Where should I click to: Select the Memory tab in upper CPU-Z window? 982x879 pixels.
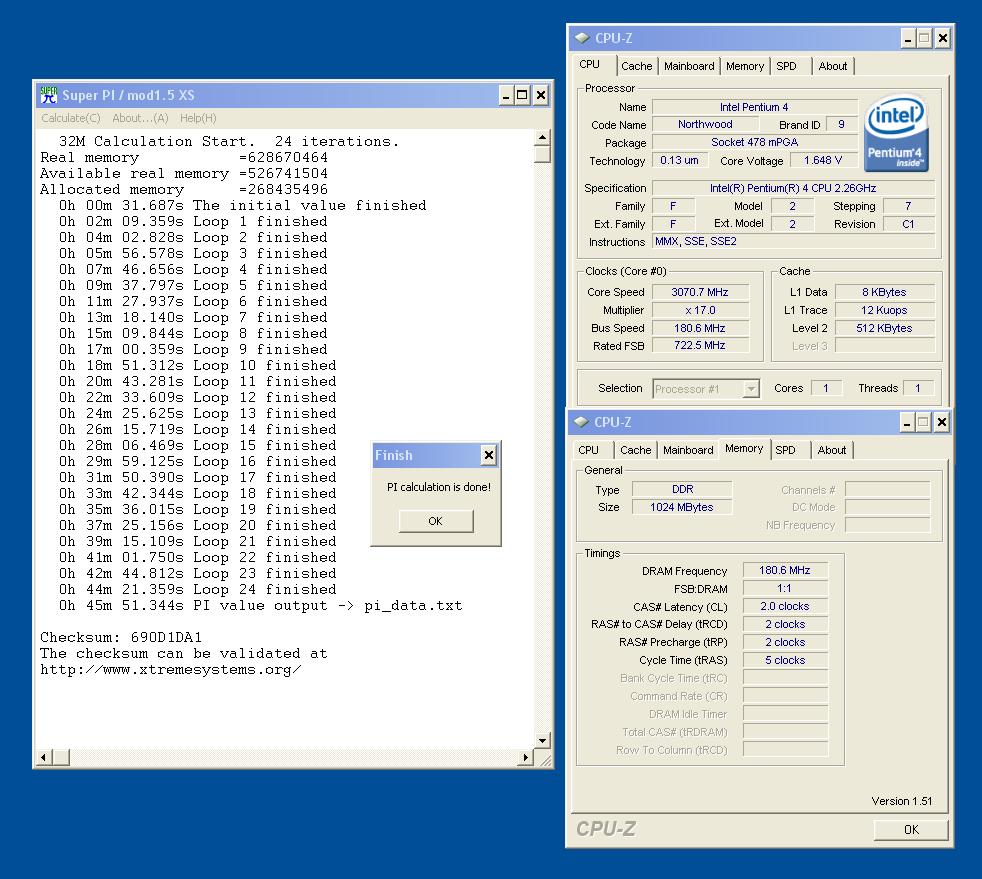pos(745,66)
